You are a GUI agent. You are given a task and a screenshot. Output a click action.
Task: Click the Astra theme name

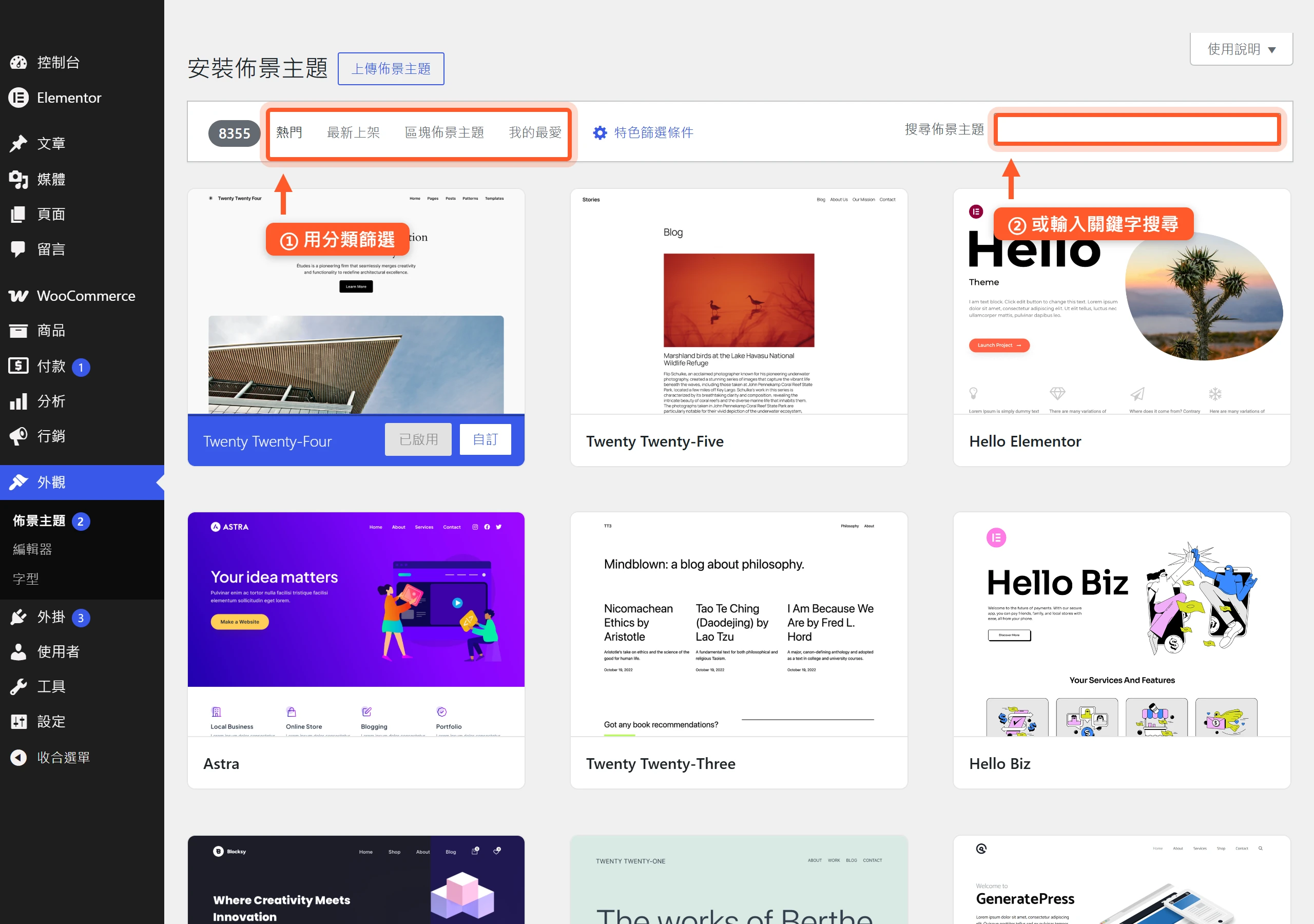[x=221, y=764]
